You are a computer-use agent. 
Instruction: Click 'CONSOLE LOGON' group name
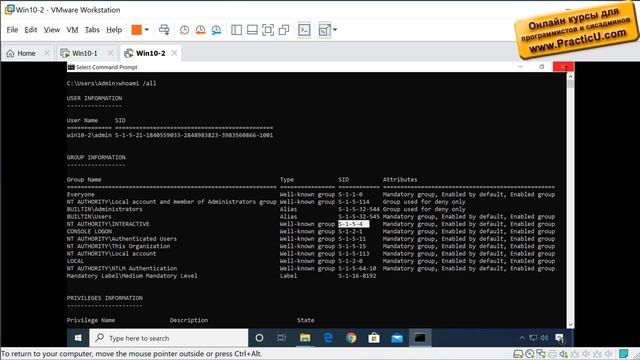89,231
